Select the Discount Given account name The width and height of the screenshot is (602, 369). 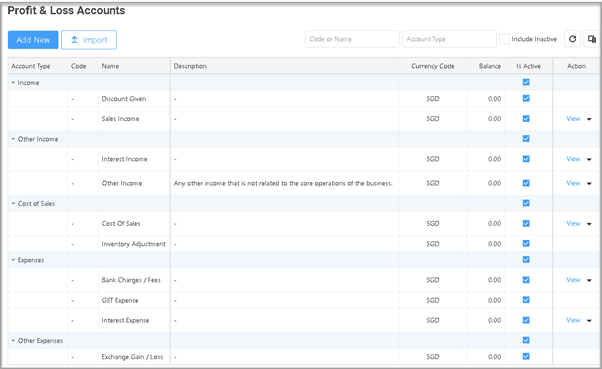(x=124, y=99)
